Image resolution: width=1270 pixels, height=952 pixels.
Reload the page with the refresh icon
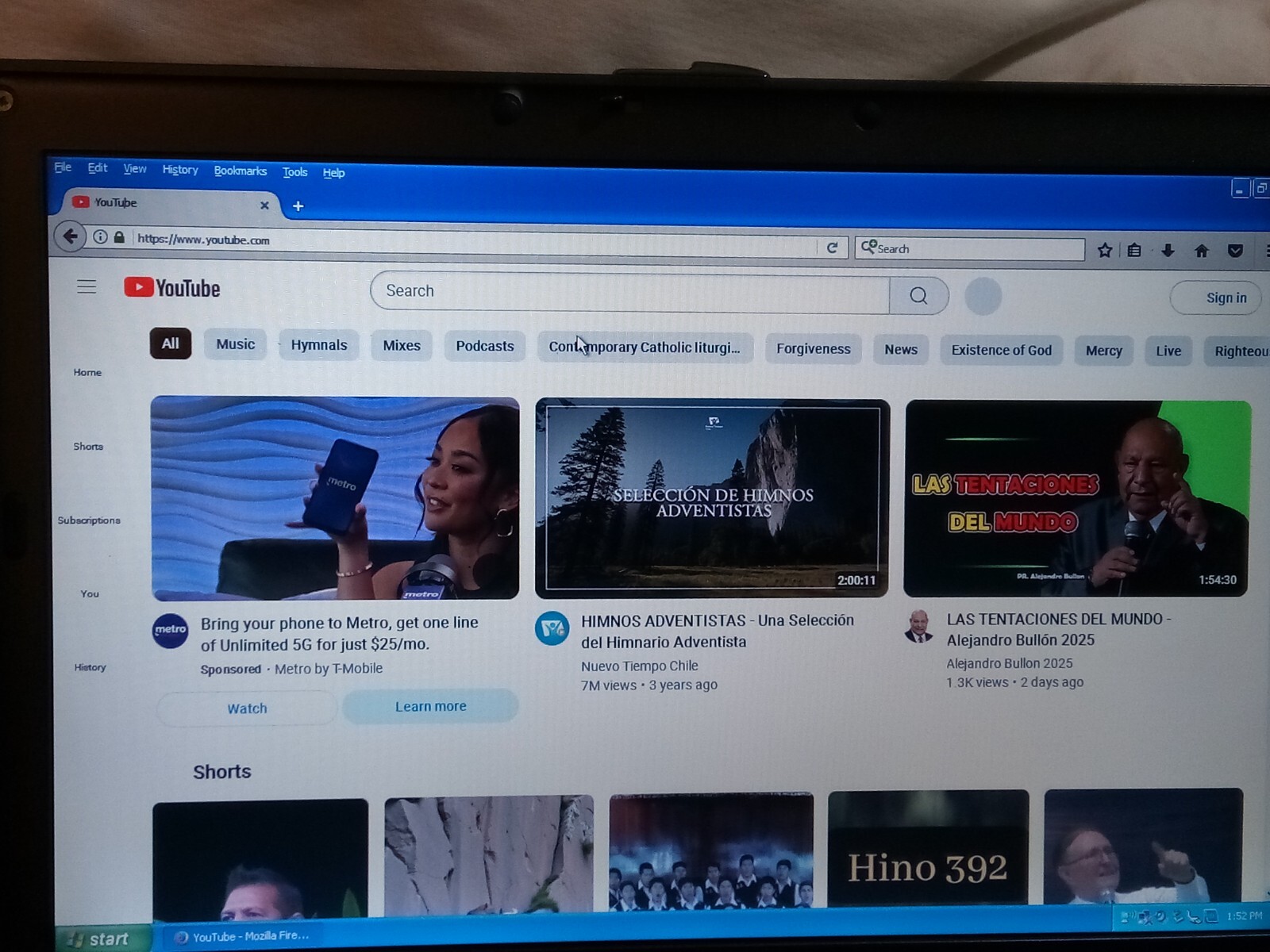[832, 248]
